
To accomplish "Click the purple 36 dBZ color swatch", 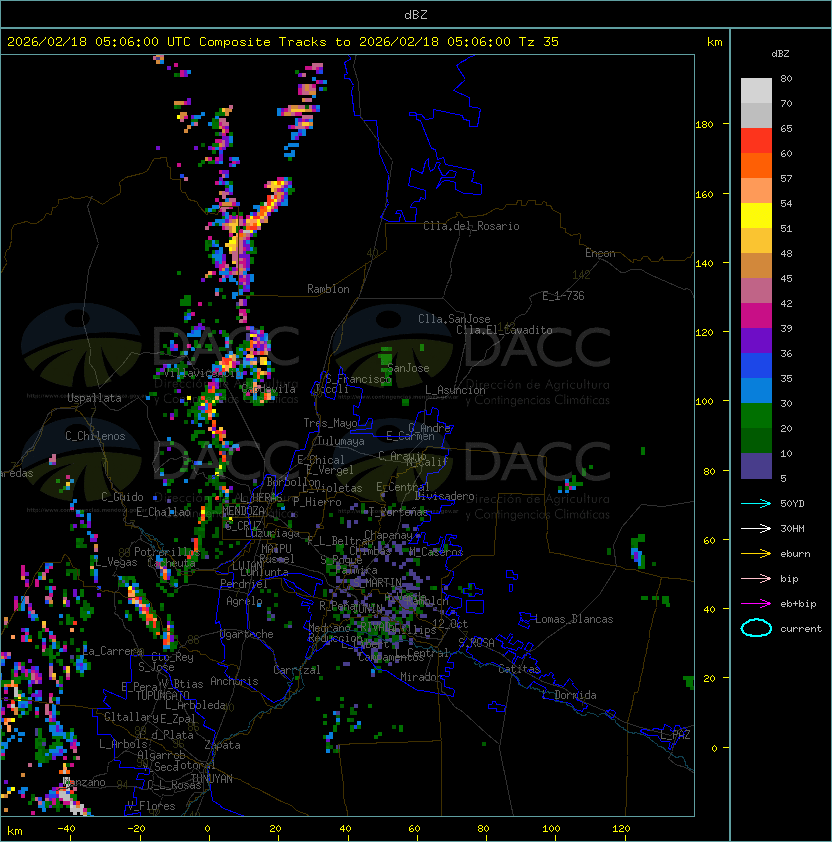I will click(x=756, y=341).
